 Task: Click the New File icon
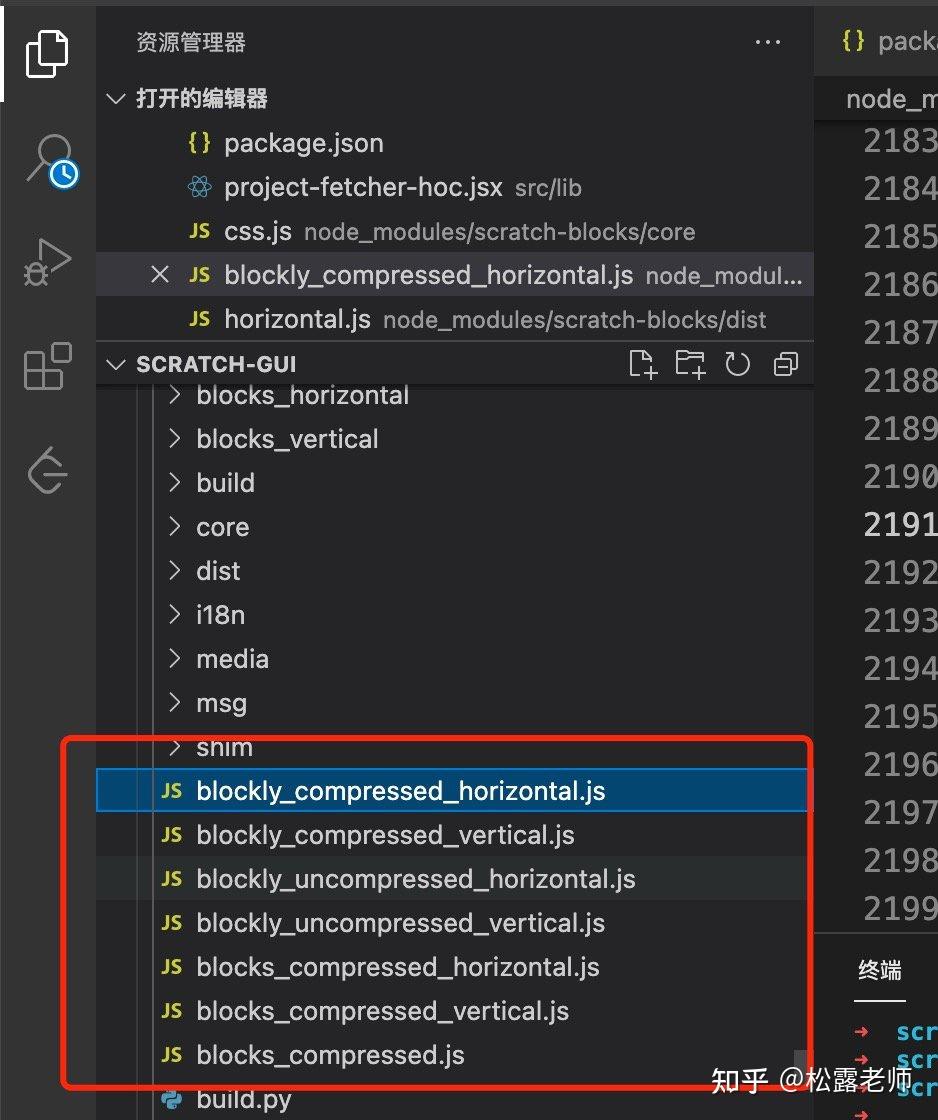tap(642, 364)
